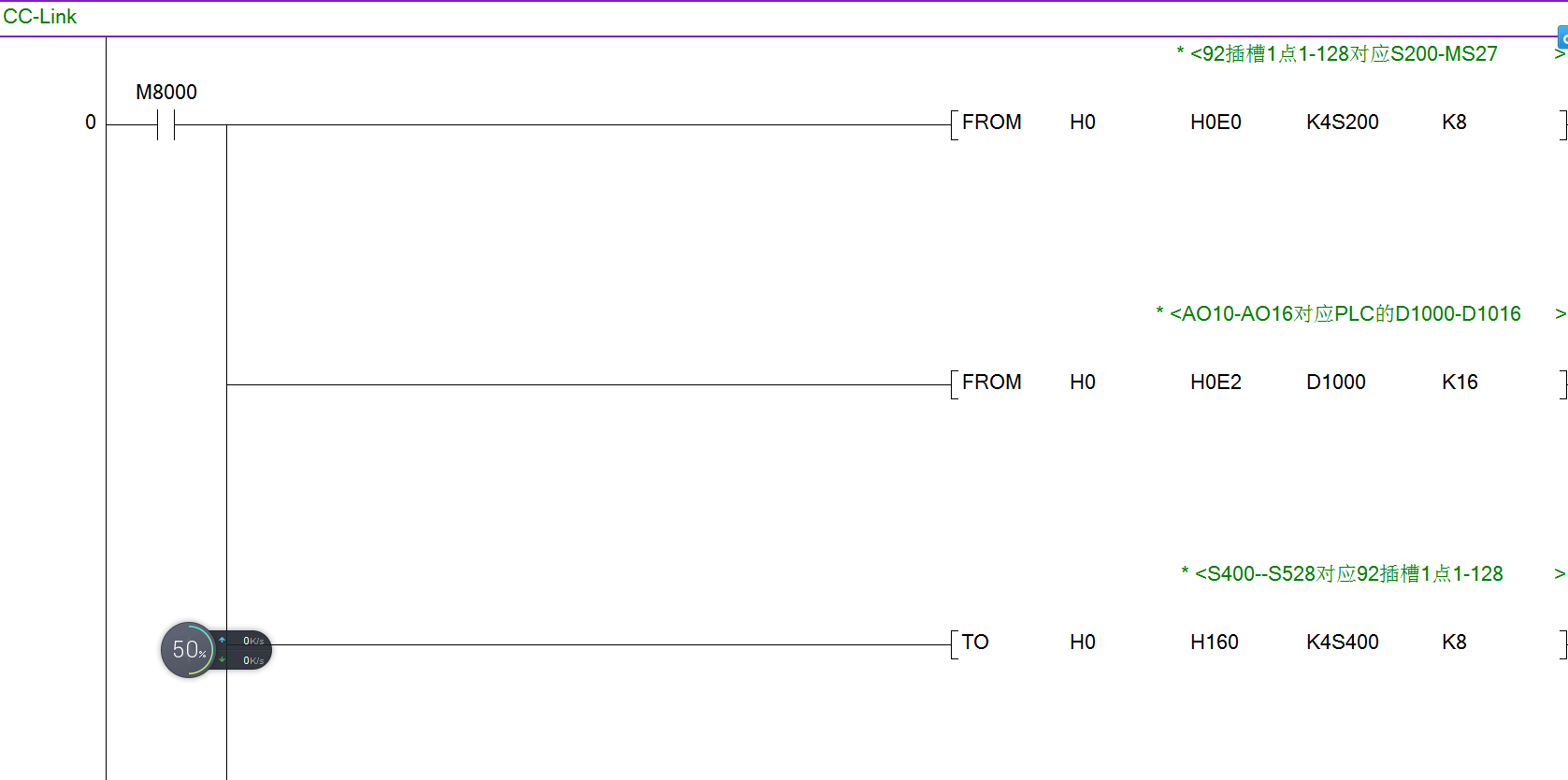1568x780 pixels.
Task: Click the K16 transfer count operand
Action: (x=1459, y=383)
